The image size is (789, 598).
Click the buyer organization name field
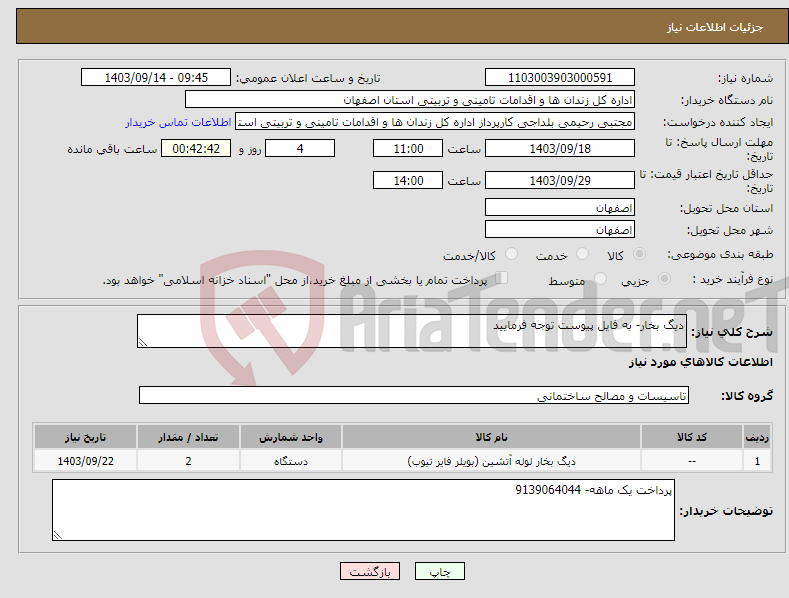coord(410,99)
